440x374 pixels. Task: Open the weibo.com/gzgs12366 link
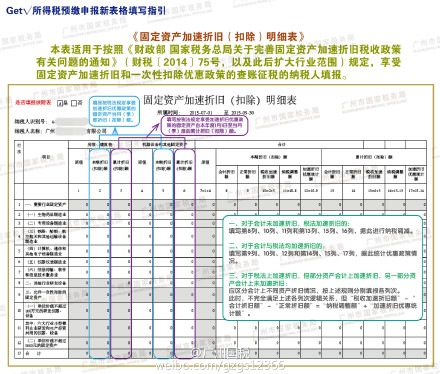220,365
